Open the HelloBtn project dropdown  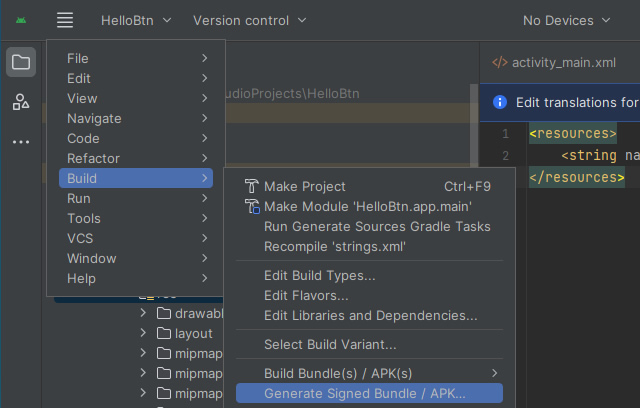136,20
